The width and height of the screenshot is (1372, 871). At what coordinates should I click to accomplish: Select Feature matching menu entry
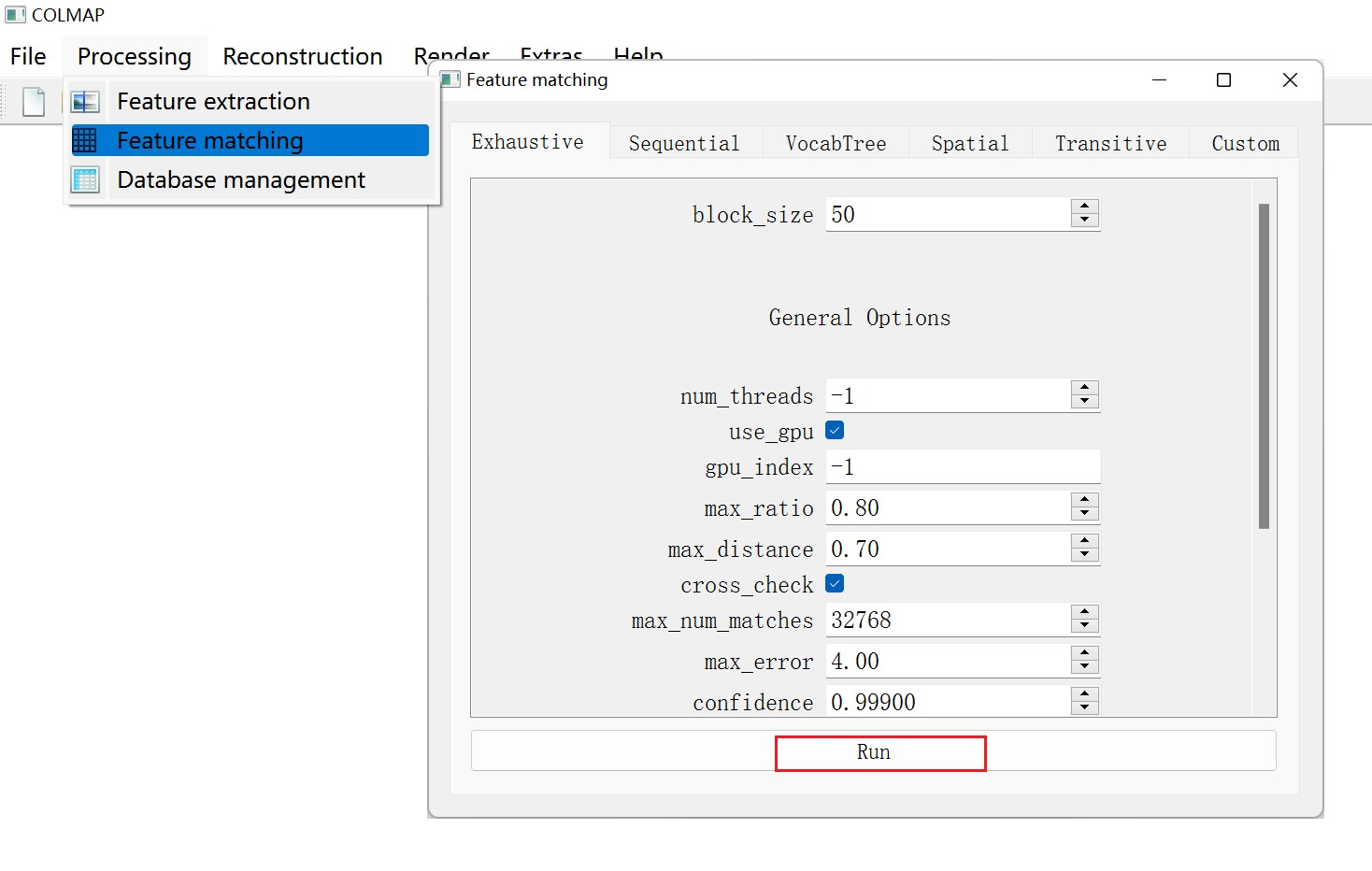click(x=250, y=140)
